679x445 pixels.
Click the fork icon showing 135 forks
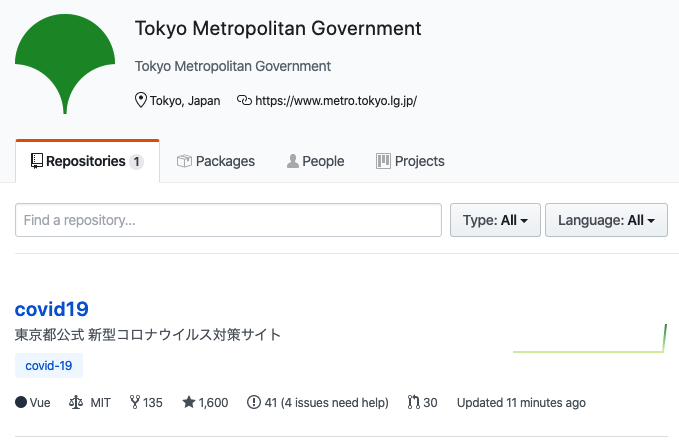(x=134, y=403)
